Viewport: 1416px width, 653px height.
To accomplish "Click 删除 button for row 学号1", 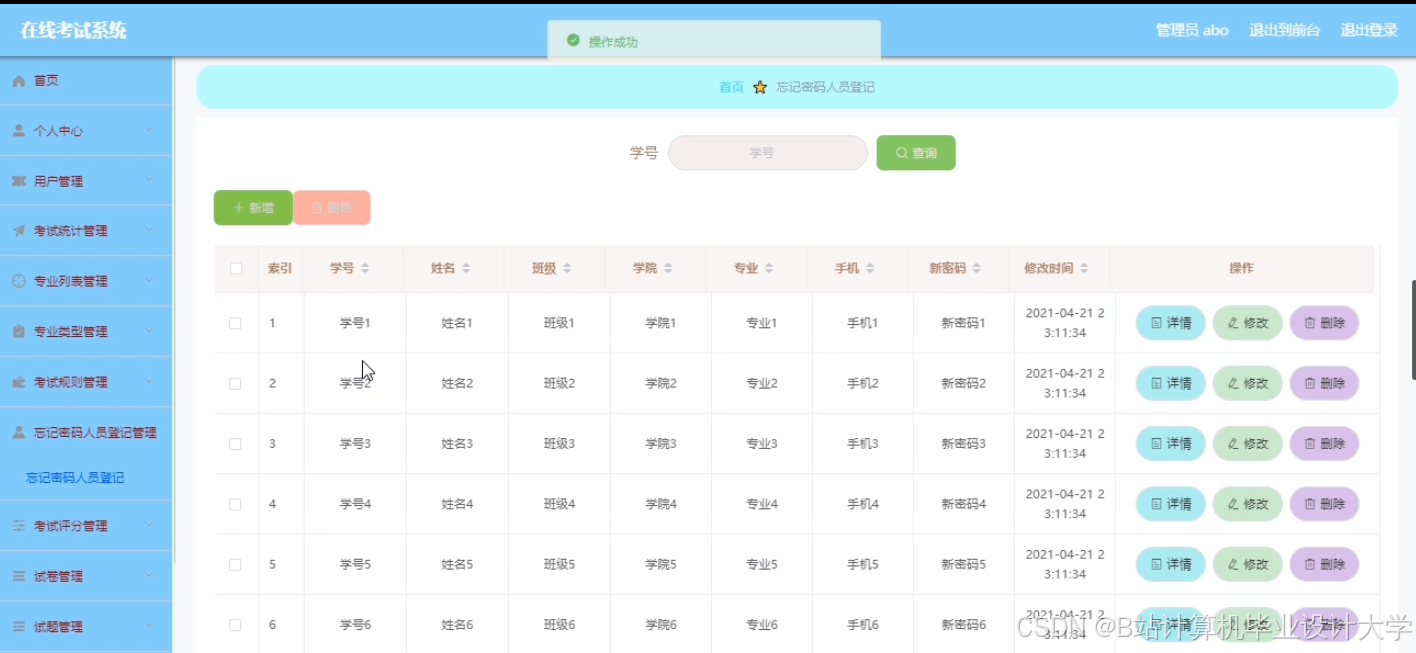I will point(1324,323).
